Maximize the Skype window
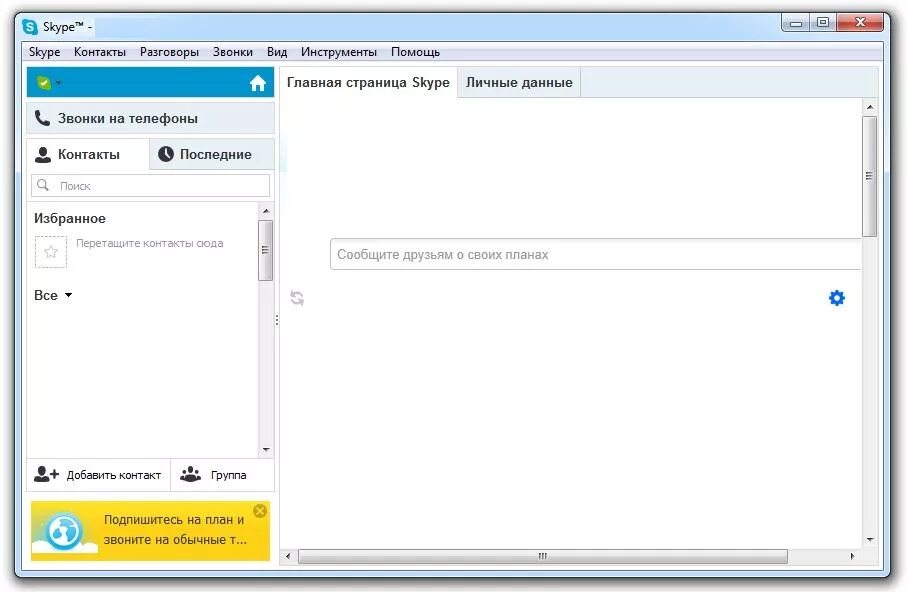Image resolution: width=908 pixels, height=592 pixels. (823, 23)
